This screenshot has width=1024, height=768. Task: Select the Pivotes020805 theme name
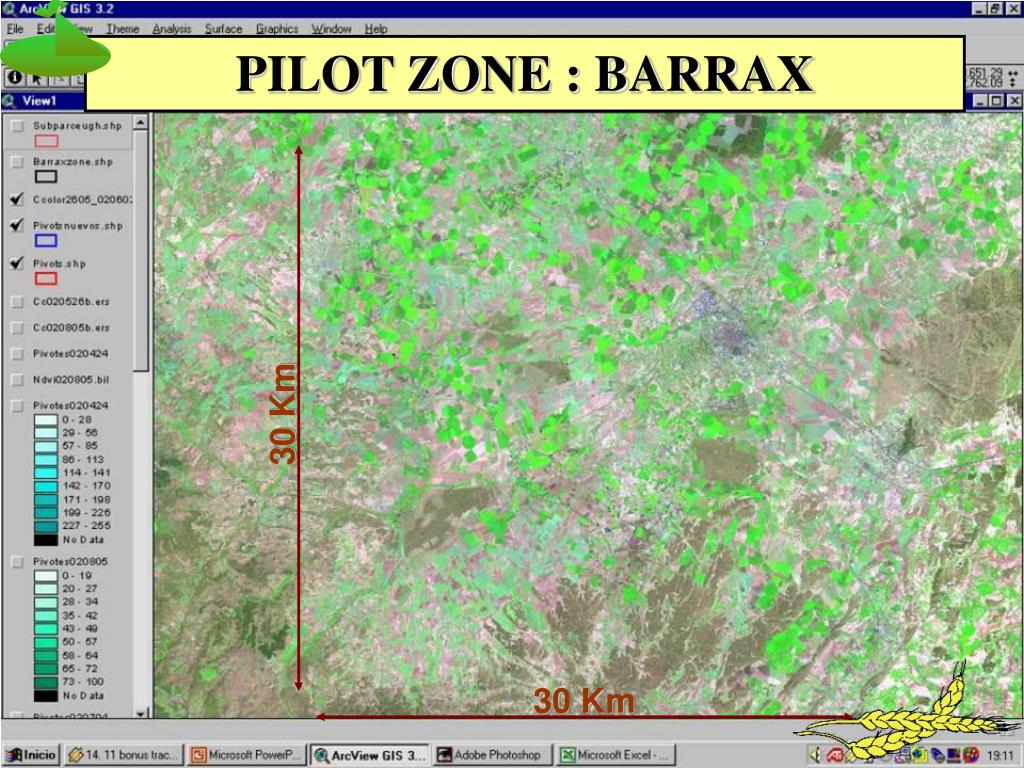71,562
